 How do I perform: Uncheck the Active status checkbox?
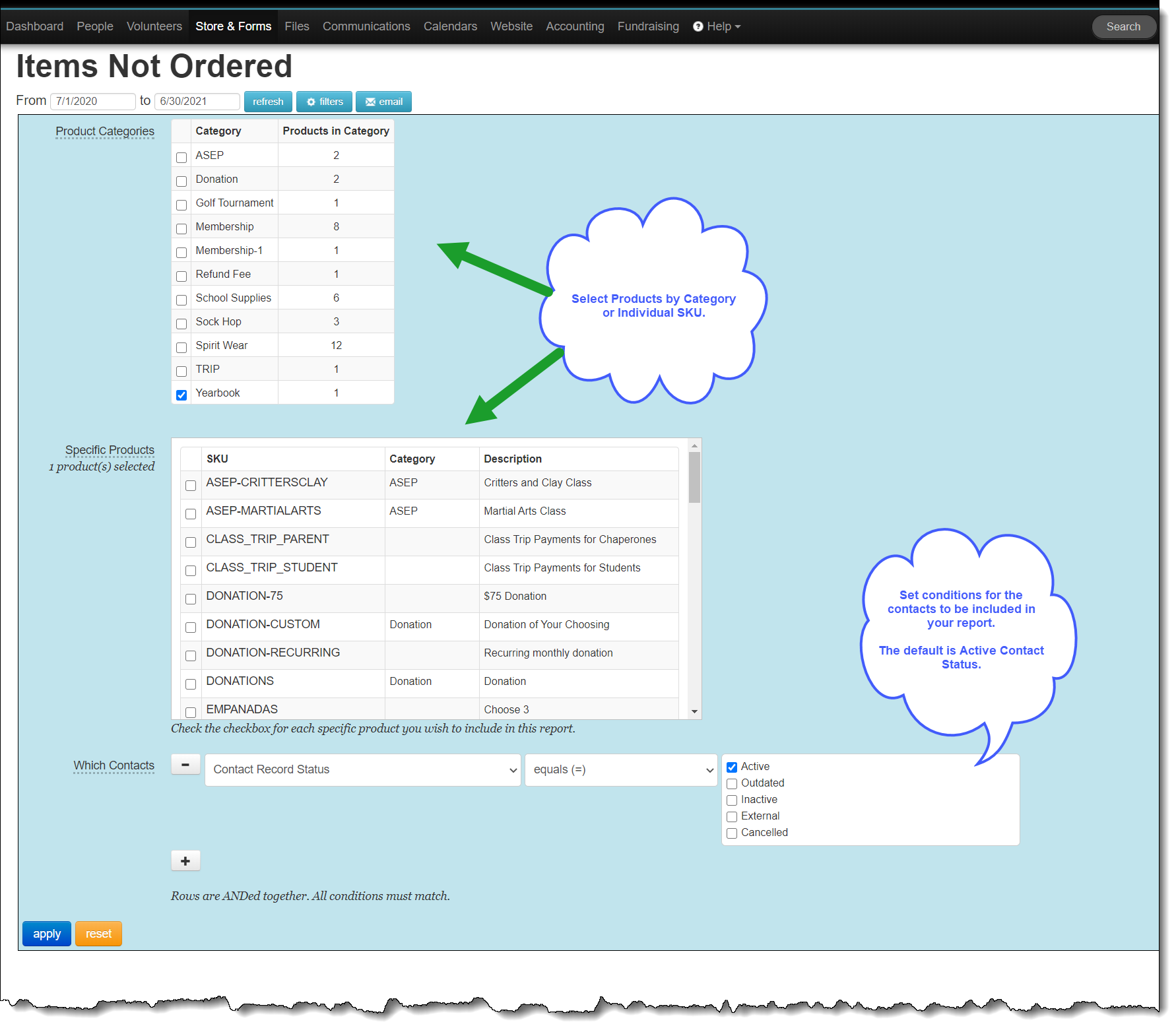pyautogui.click(x=732, y=767)
